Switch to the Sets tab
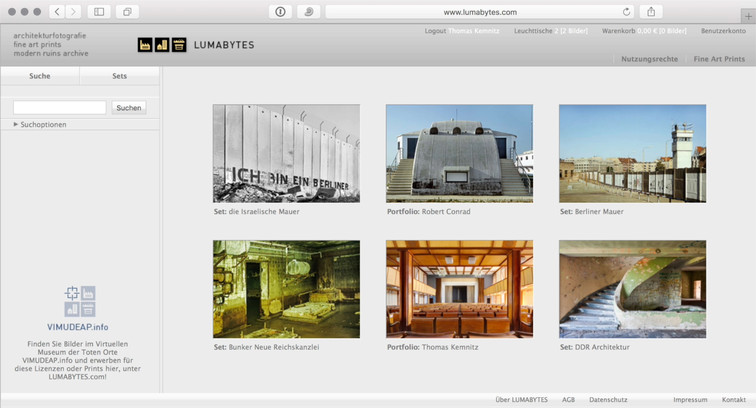 tap(119, 76)
